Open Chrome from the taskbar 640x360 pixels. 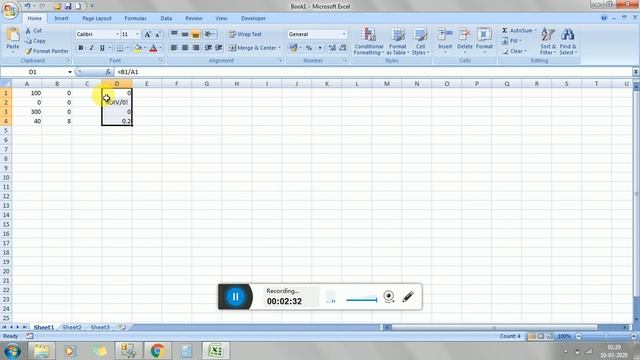point(158,351)
